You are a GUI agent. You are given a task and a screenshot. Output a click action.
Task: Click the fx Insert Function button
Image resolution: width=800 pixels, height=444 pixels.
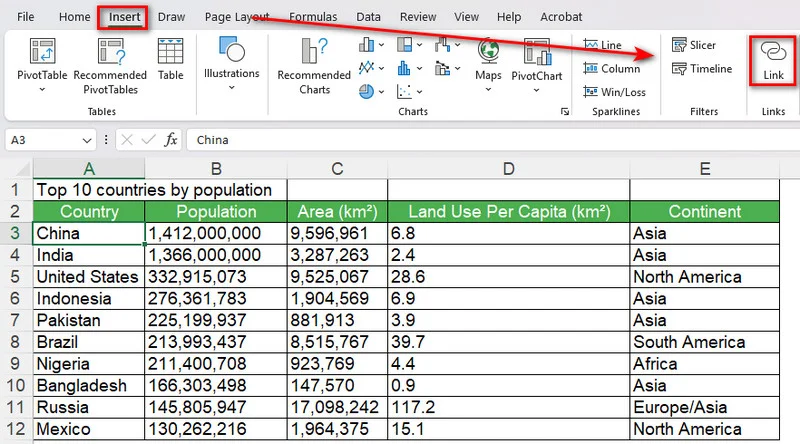click(x=170, y=140)
